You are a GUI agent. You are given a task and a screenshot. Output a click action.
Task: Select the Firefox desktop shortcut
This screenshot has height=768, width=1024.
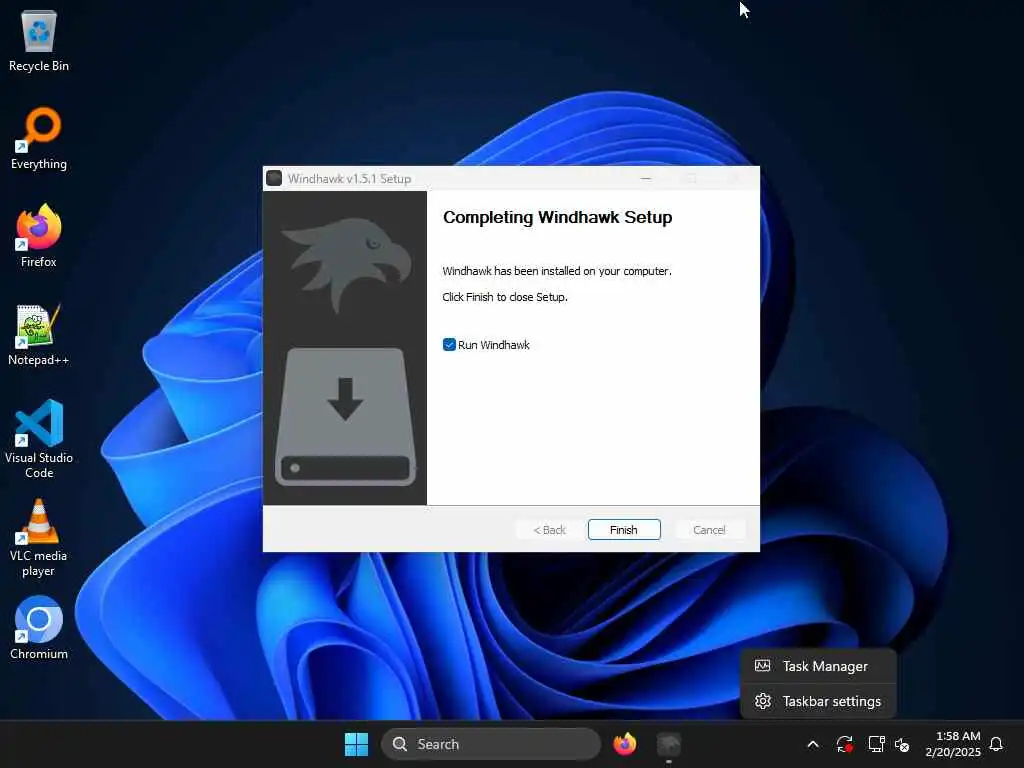click(x=39, y=236)
